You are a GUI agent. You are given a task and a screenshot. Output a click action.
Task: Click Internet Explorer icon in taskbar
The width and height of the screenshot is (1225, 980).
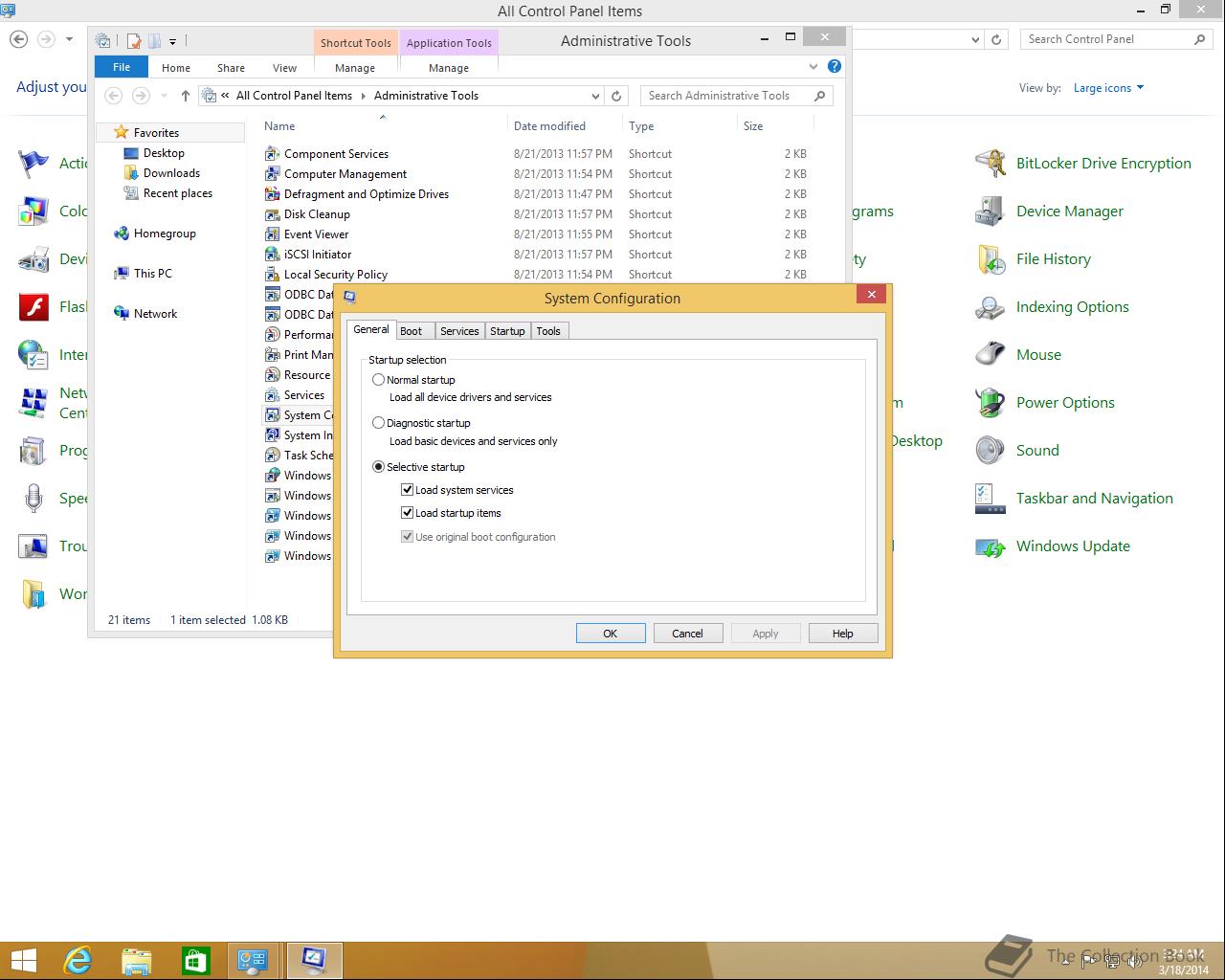click(78, 960)
